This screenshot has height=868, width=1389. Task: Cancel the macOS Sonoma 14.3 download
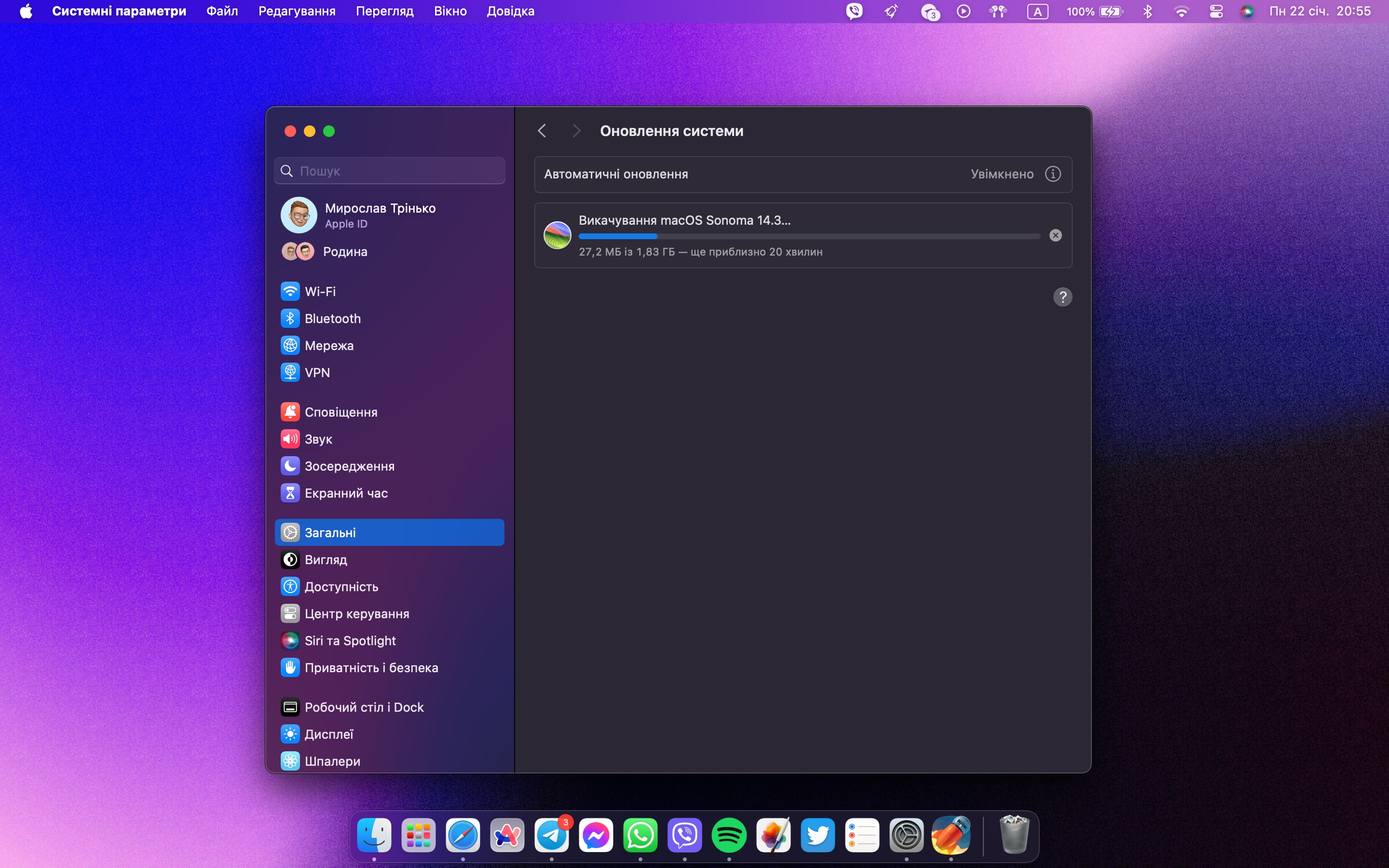coord(1055,235)
